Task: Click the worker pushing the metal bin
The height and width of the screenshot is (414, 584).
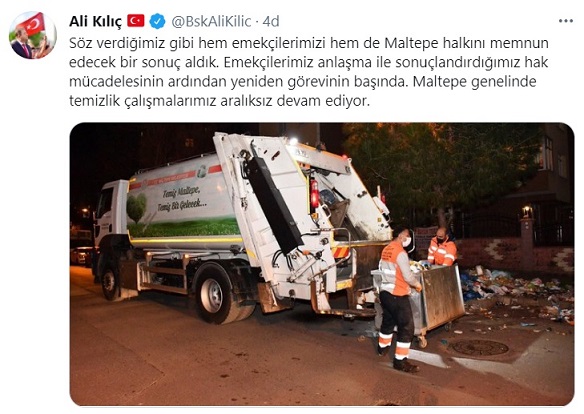Action: click(x=398, y=300)
